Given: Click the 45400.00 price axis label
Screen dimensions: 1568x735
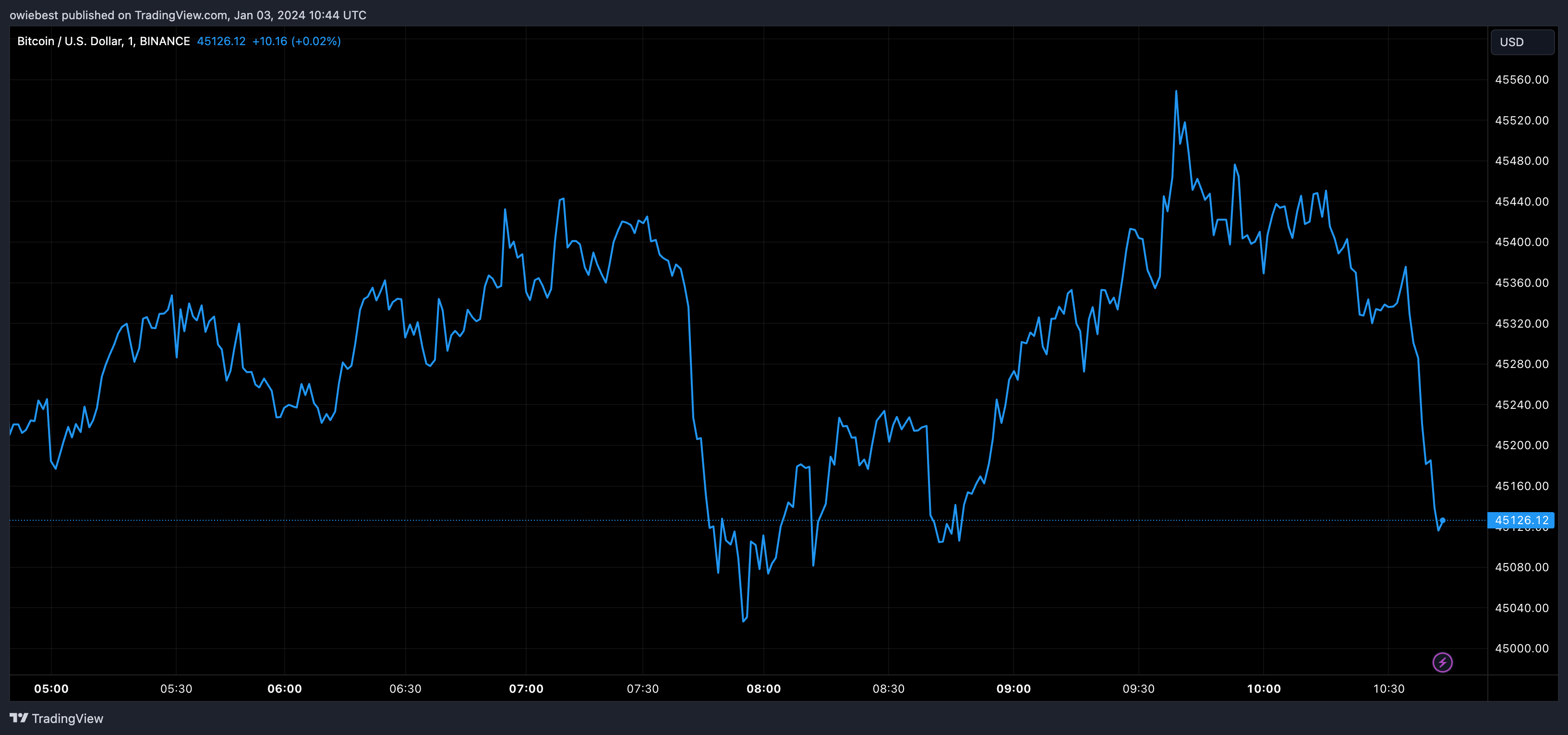Looking at the screenshot, I should pos(1522,243).
